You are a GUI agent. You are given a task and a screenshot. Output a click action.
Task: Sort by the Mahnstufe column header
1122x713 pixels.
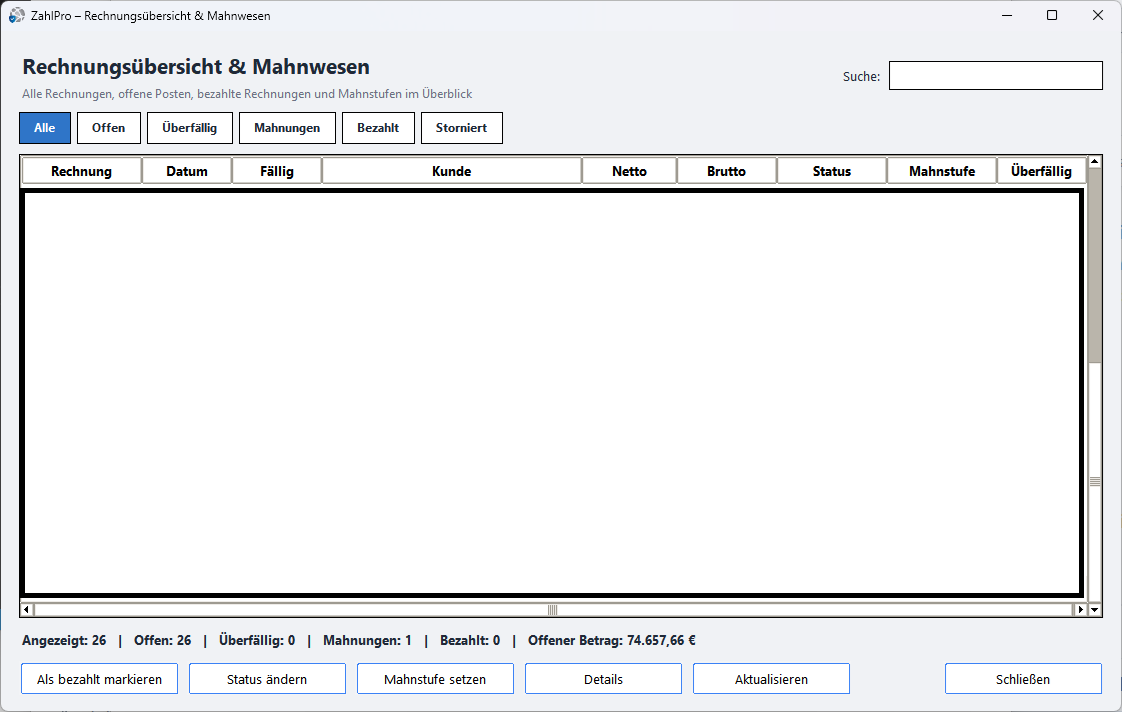coord(942,171)
